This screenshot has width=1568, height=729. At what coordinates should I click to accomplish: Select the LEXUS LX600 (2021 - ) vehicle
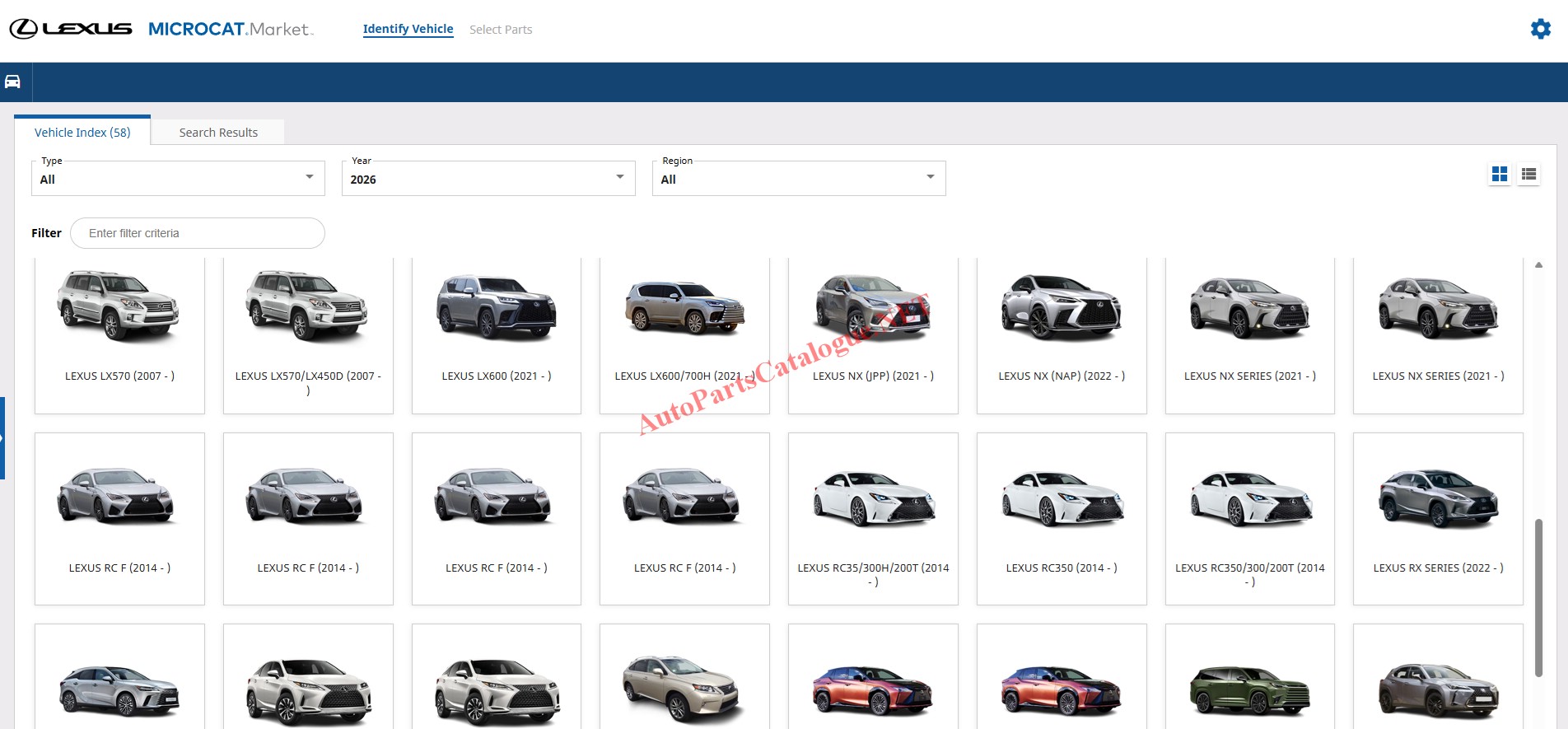coord(497,335)
